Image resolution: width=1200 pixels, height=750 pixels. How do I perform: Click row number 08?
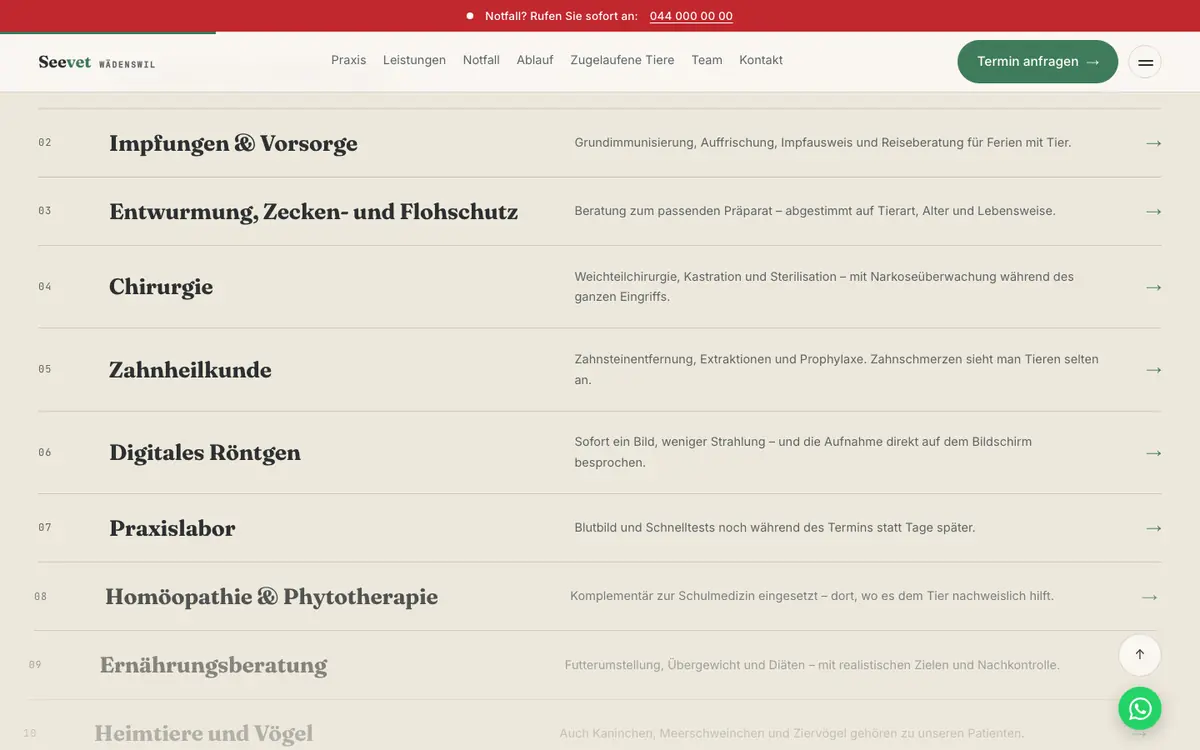pos(41,597)
